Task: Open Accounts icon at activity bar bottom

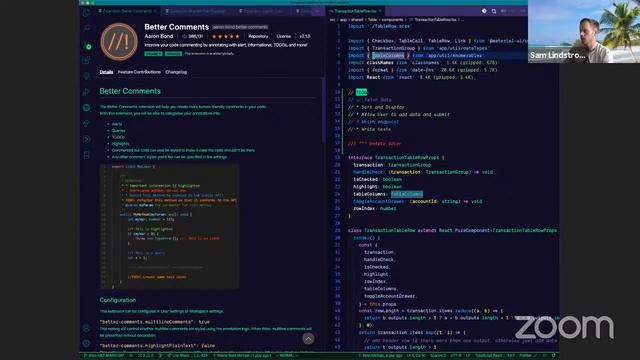Action: 86,328
